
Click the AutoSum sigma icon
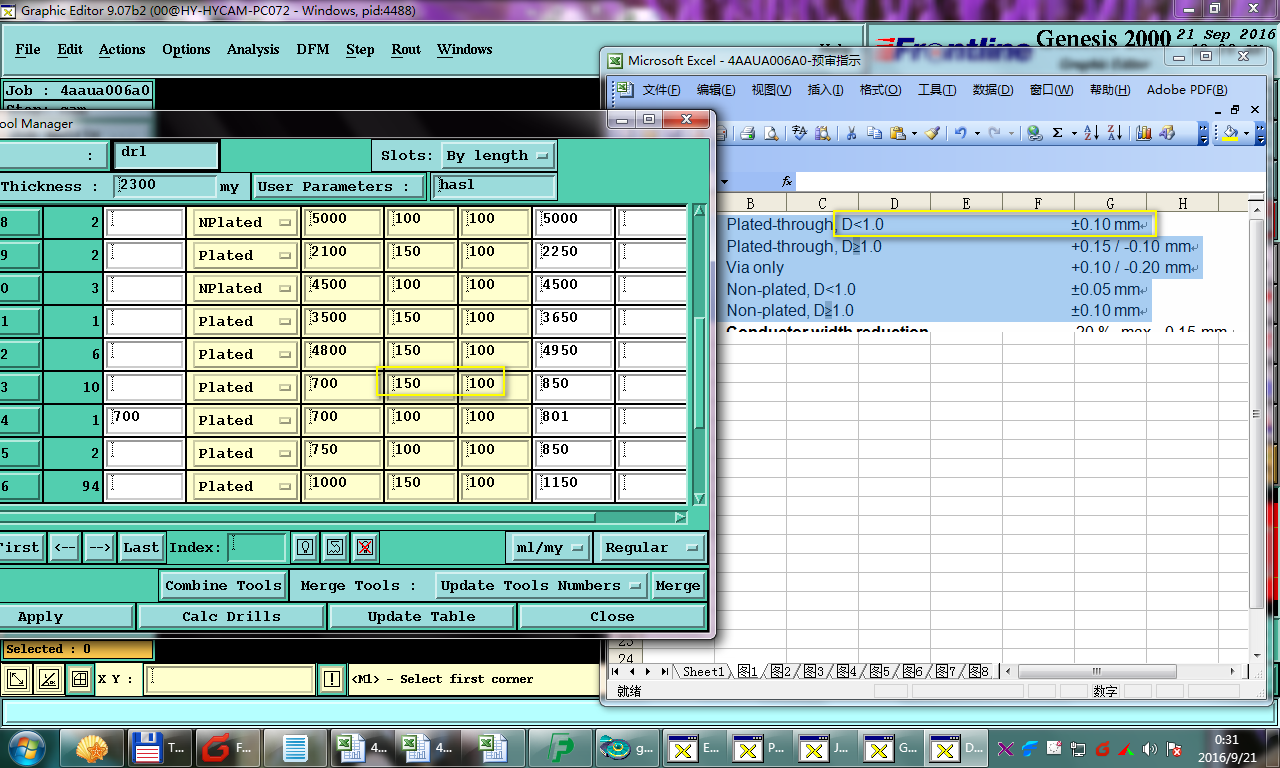click(1058, 133)
